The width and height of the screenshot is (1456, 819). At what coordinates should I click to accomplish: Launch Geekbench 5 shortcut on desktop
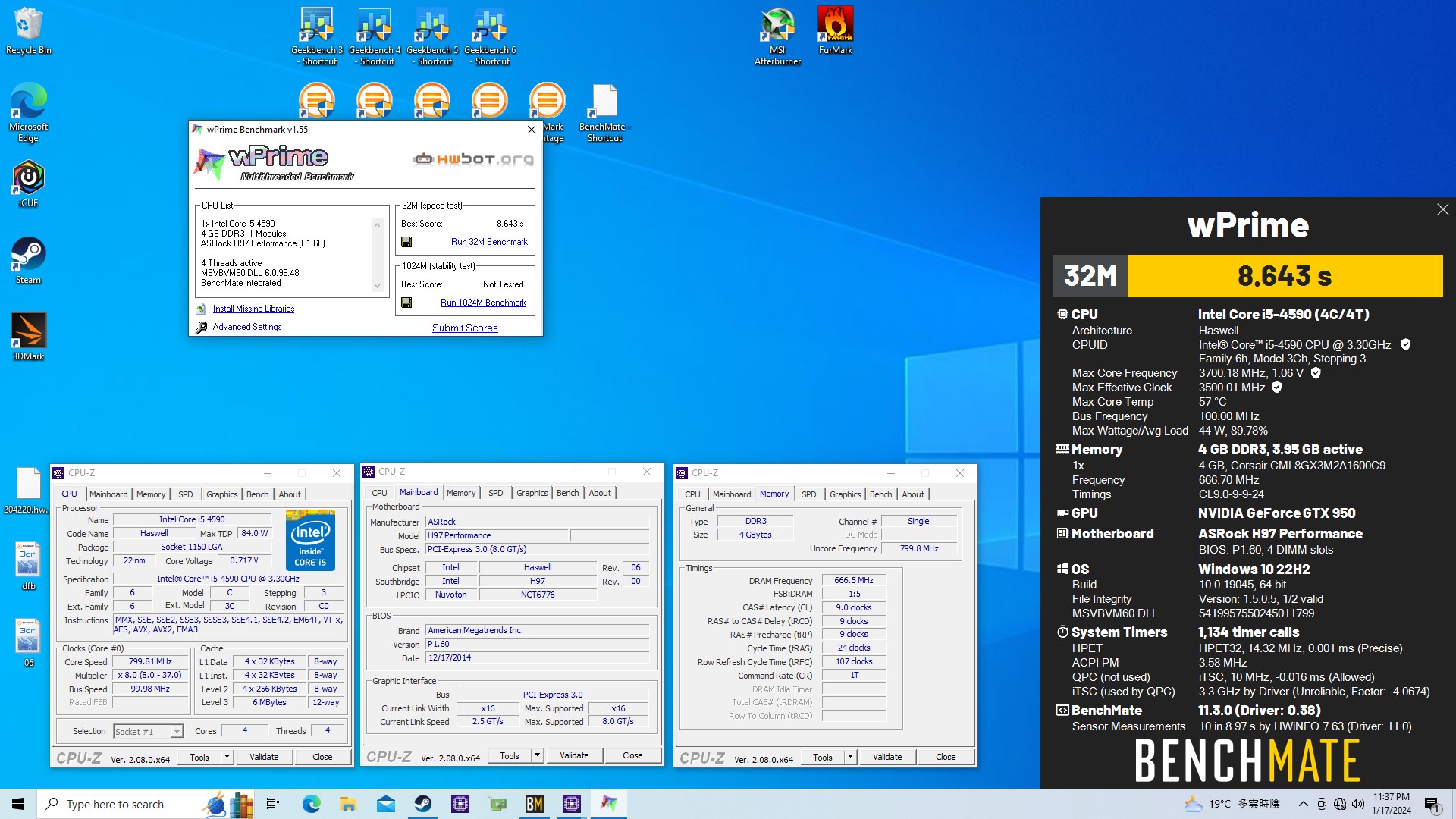(432, 36)
